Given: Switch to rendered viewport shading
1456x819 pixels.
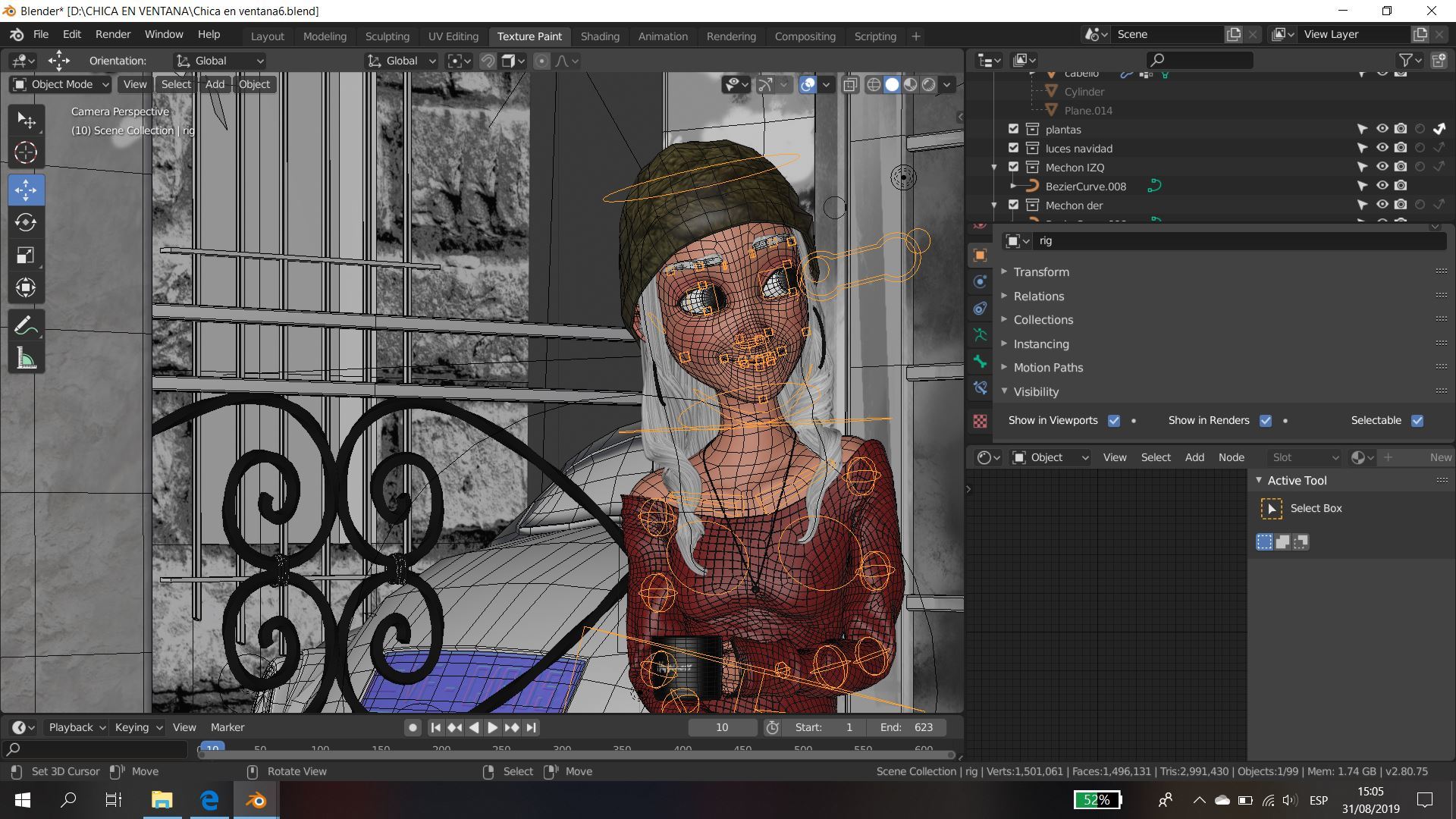Looking at the screenshot, I should [x=929, y=84].
